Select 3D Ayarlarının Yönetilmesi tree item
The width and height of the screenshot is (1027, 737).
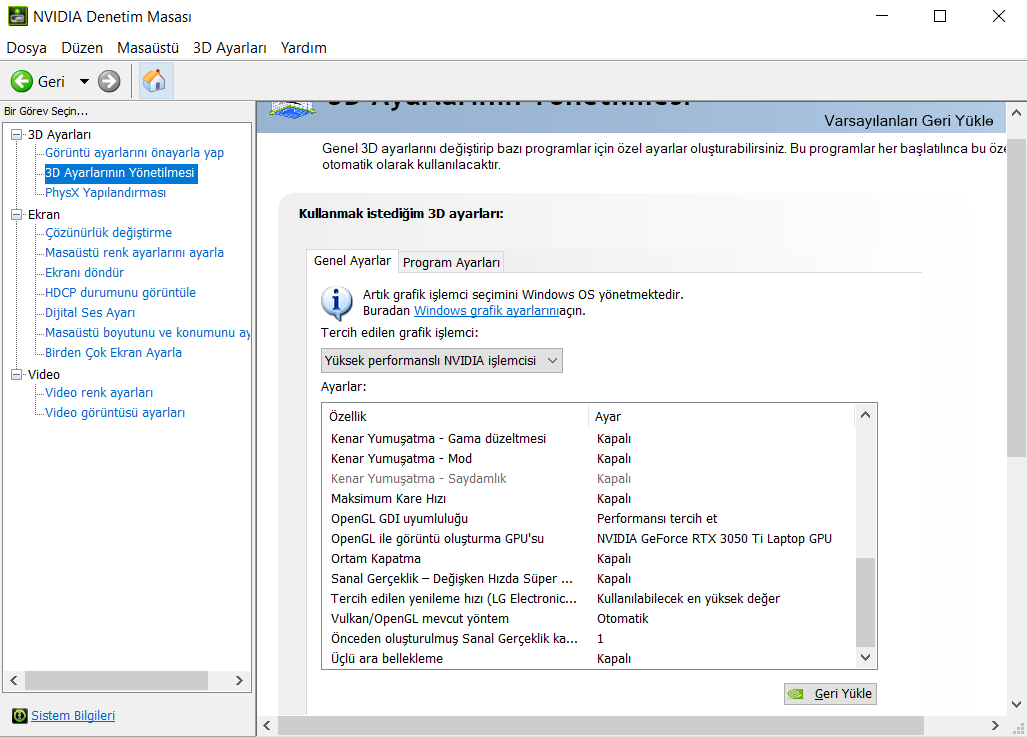coord(120,173)
